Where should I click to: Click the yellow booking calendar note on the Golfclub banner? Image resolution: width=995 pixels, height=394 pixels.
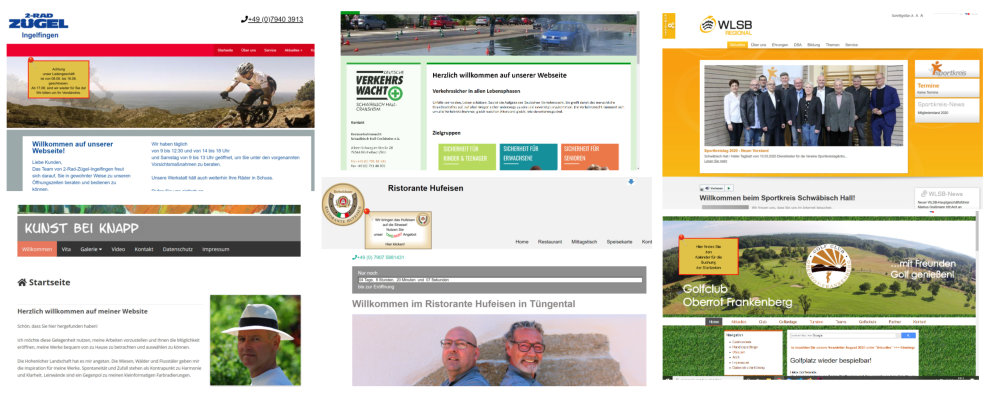click(708, 256)
